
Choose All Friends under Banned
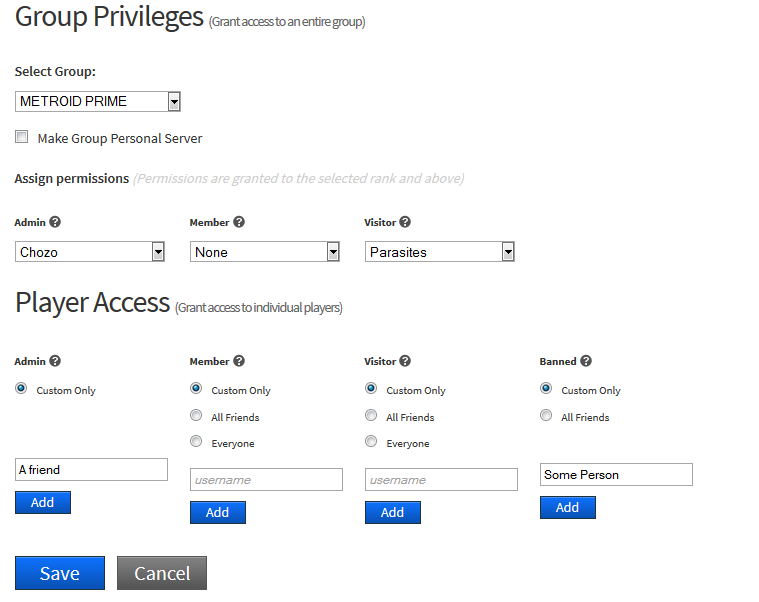click(x=546, y=415)
